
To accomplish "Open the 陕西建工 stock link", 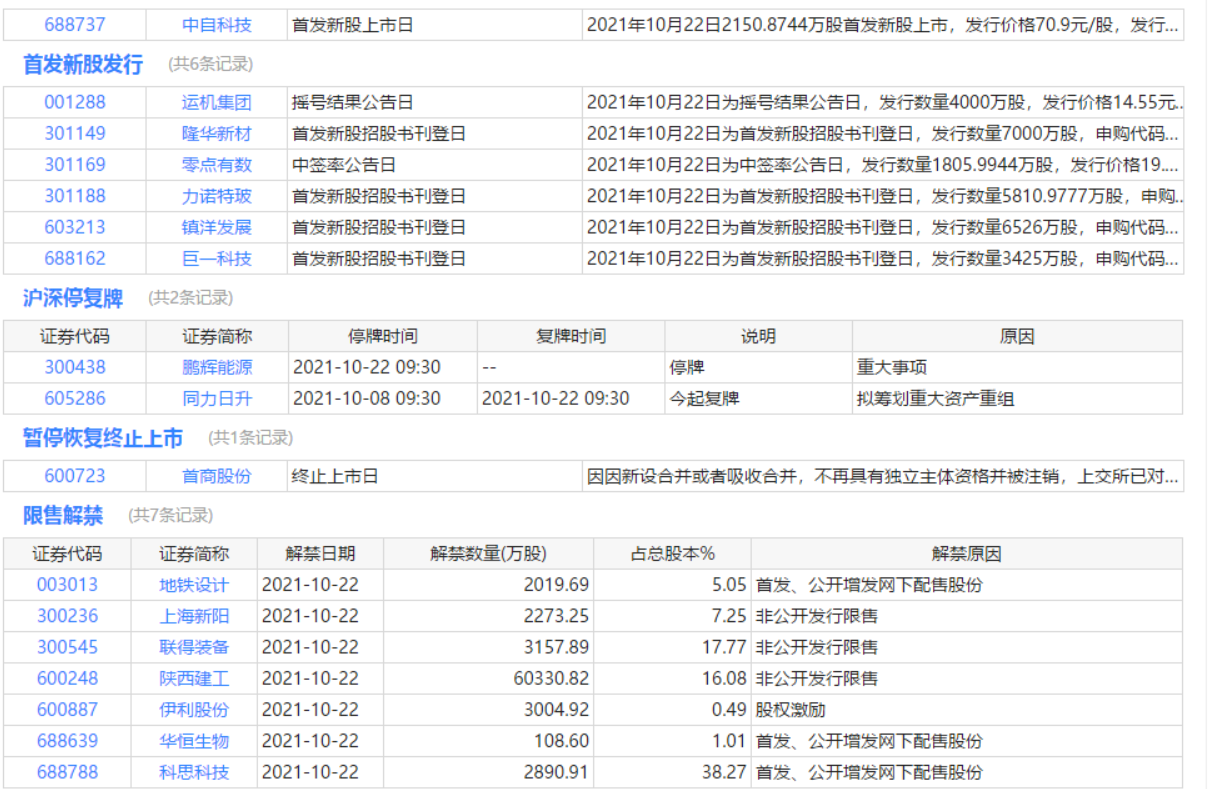I will [x=194, y=678].
